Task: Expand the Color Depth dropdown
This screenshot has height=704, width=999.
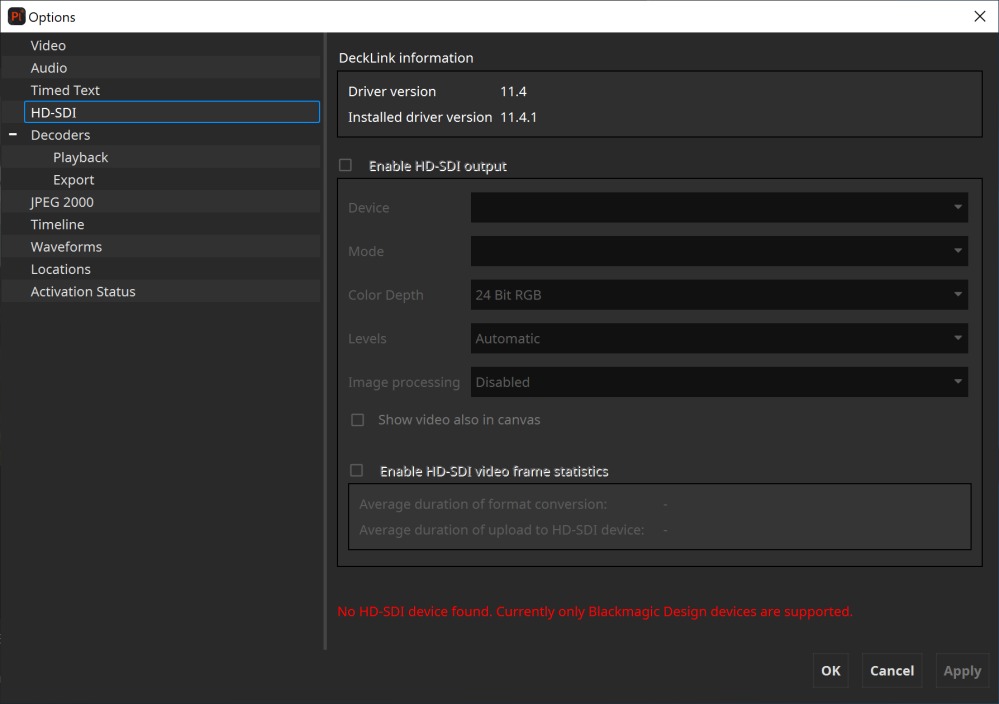Action: [718, 295]
